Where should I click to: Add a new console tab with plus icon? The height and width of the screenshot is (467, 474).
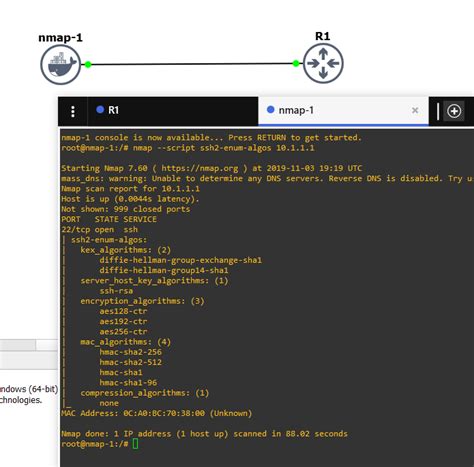(454, 111)
